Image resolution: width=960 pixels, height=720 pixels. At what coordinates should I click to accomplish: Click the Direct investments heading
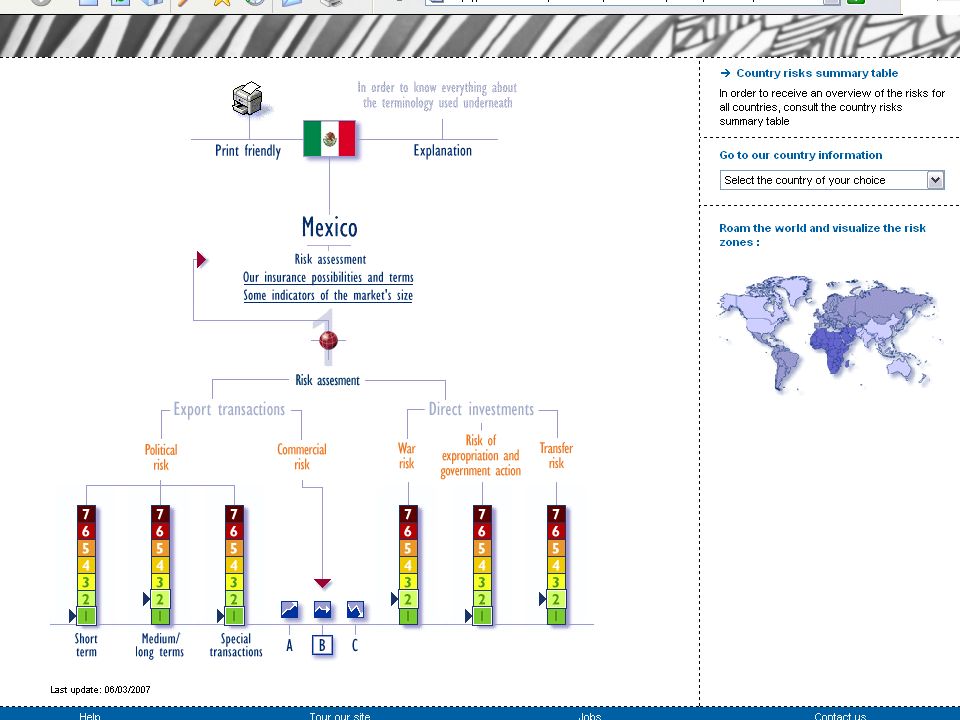click(481, 409)
